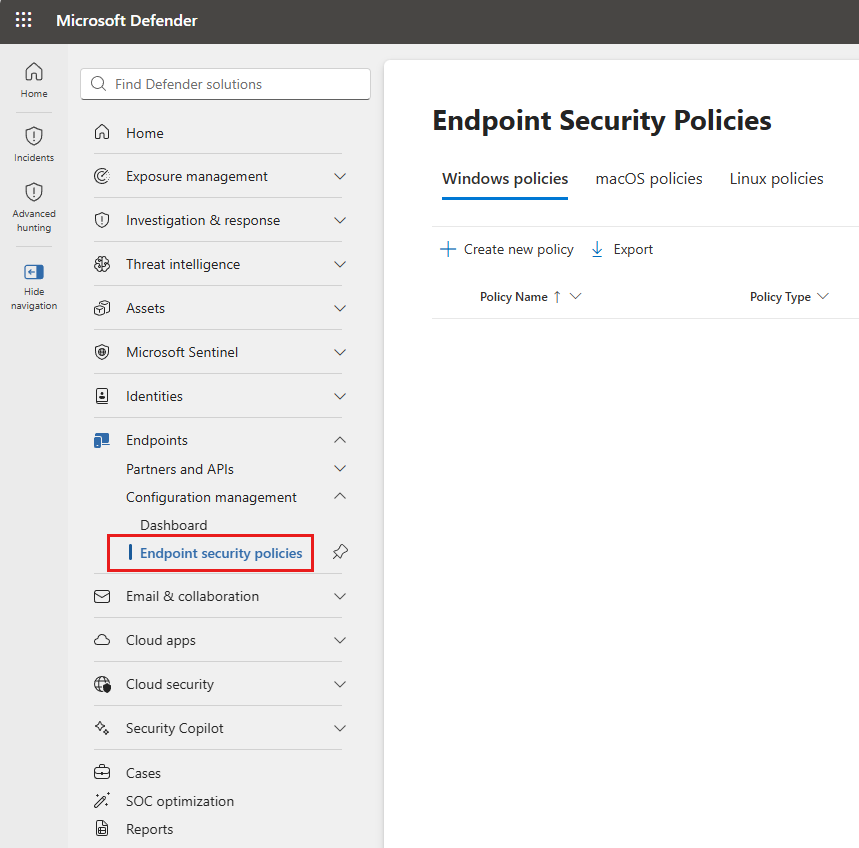The width and height of the screenshot is (859, 848).
Task: Click Email & collaboration envelope icon
Action: tap(102, 596)
